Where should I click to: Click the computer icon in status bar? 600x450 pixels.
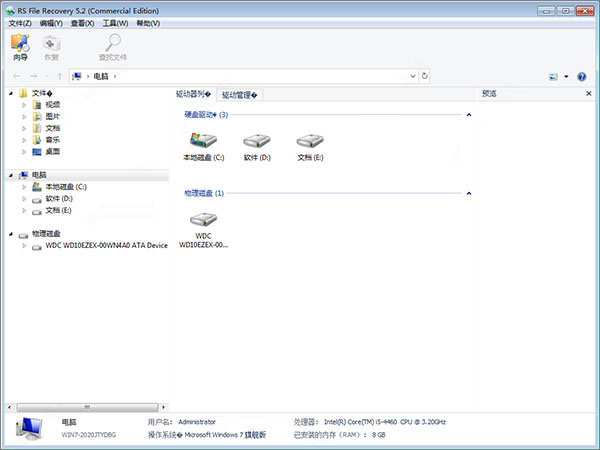(x=29, y=428)
